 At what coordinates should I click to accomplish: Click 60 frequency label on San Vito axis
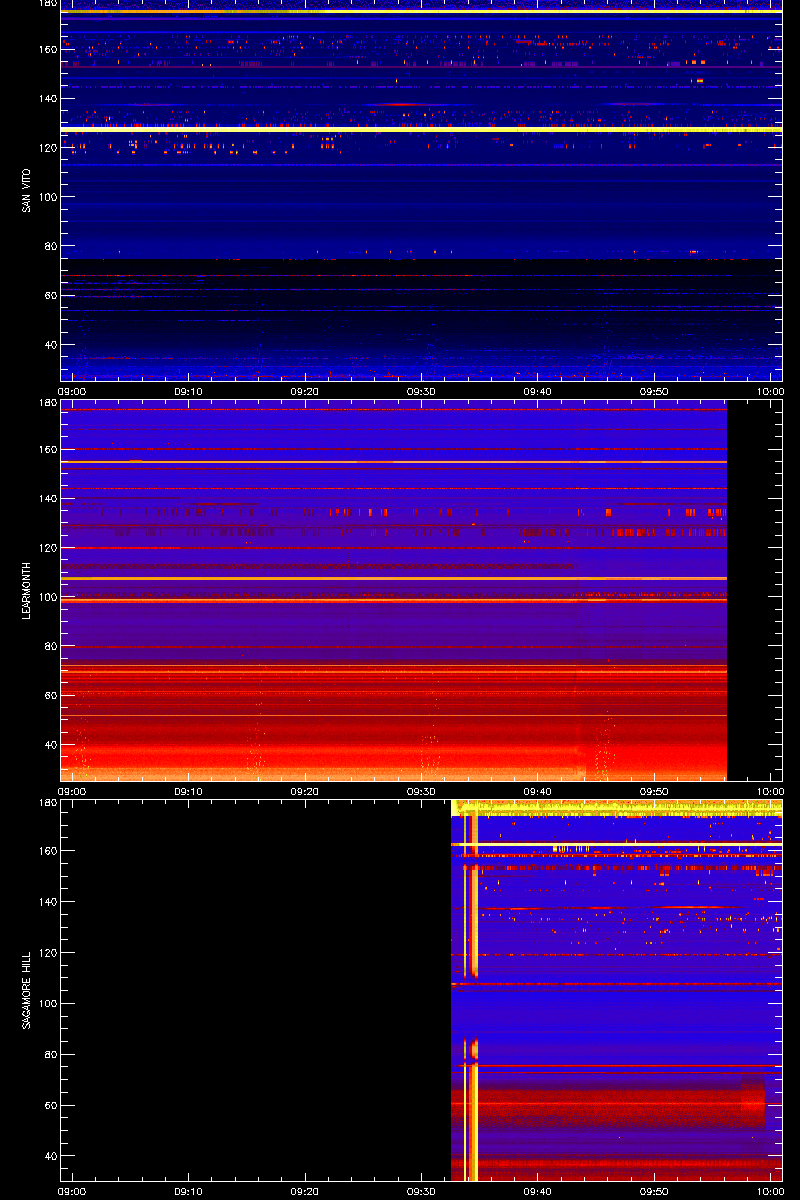49,295
